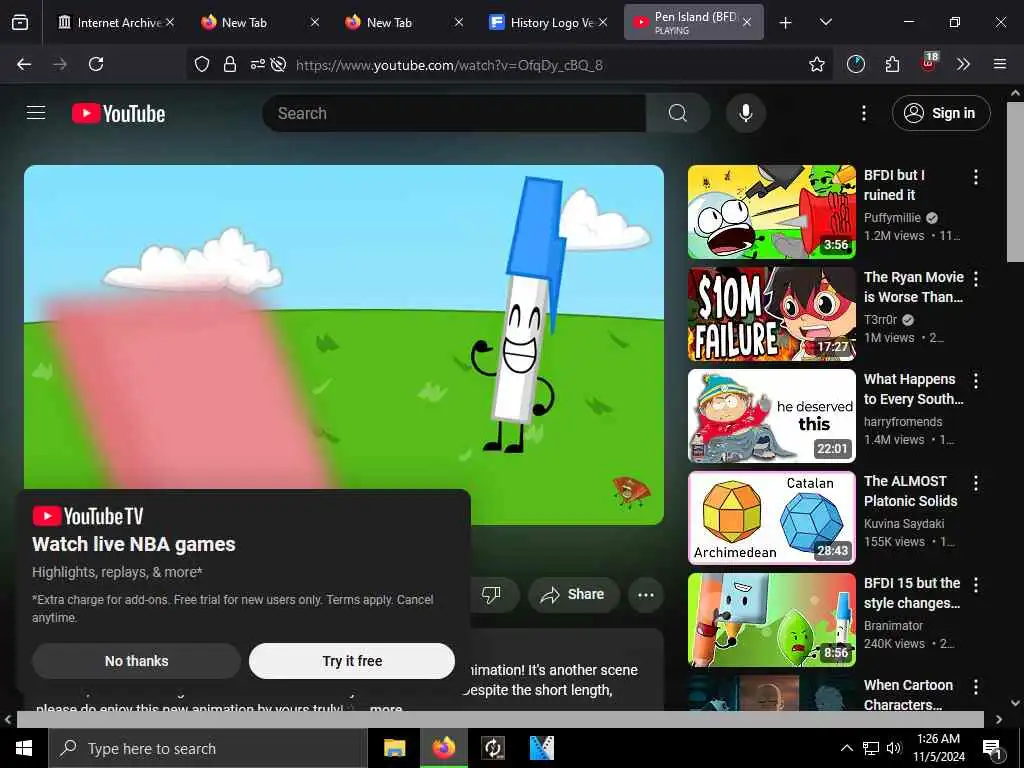Open more actions ellipsis under the video

point(646,594)
